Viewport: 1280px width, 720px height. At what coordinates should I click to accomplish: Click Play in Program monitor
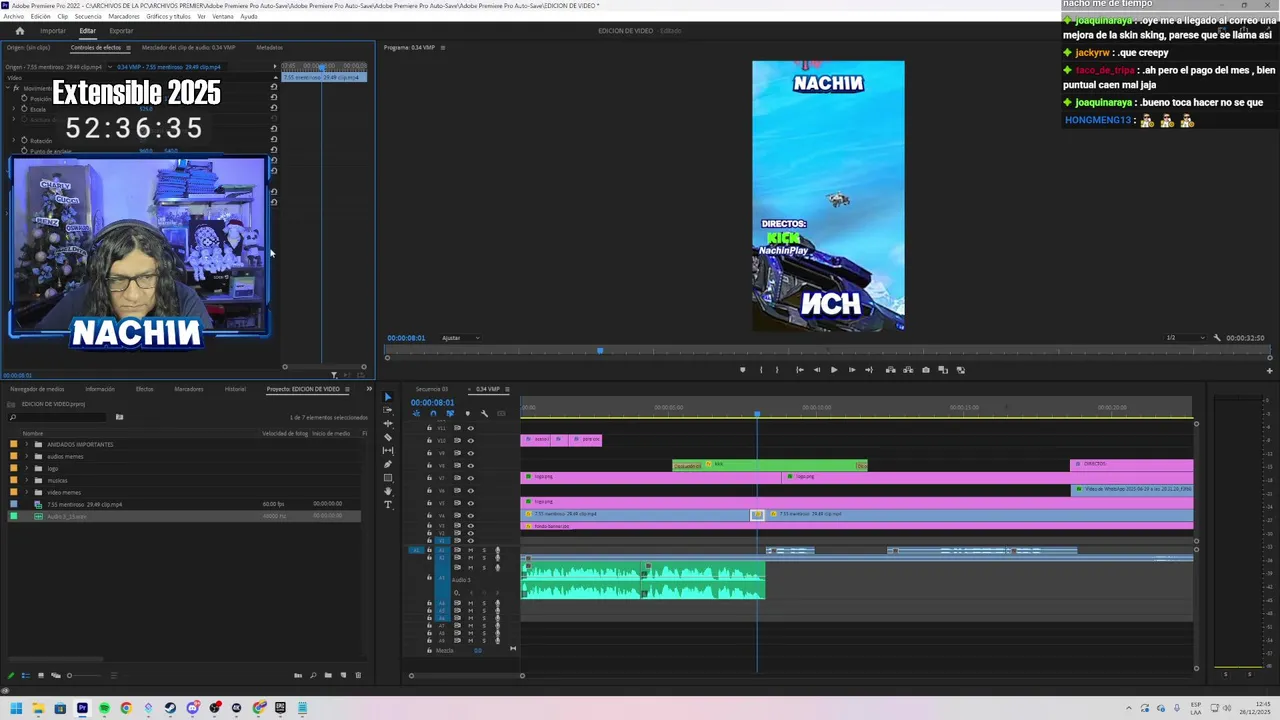click(x=834, y=370)
